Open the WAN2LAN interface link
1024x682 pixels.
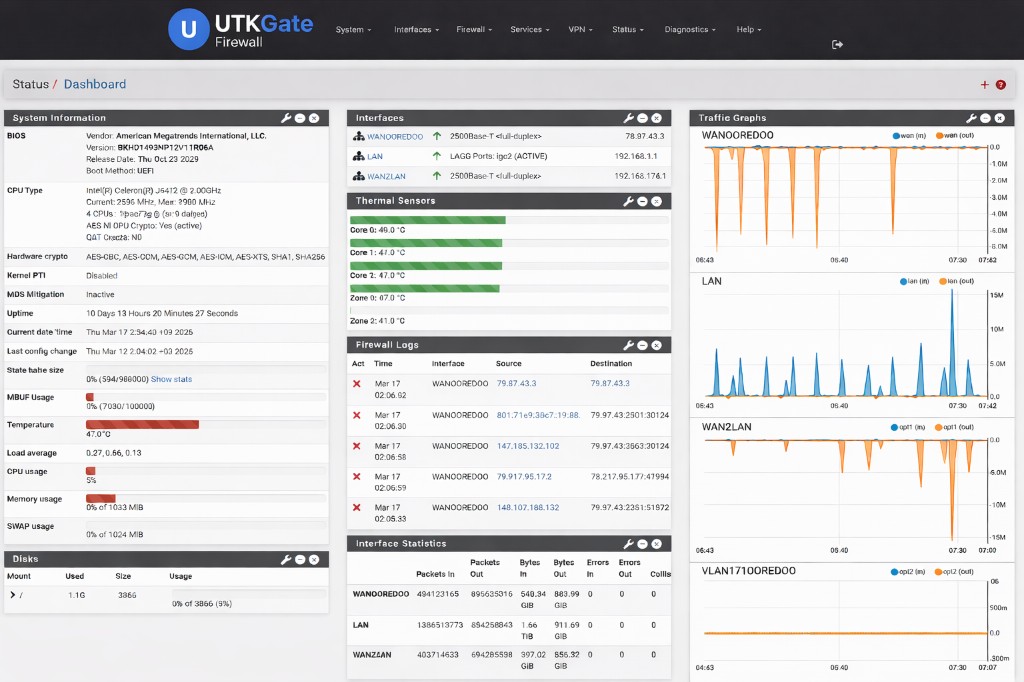[x=385, y=176]
